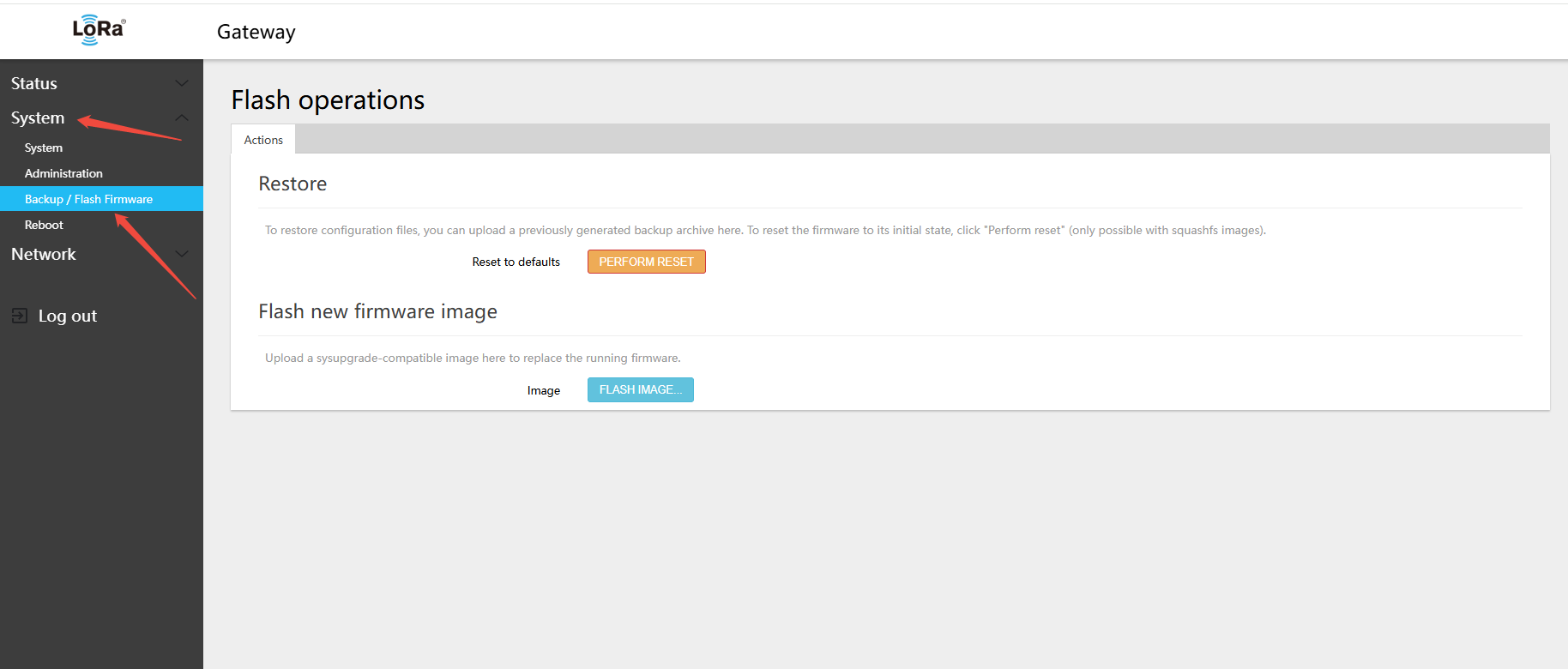Go to the System submenu item
The height and width of the screenshot is (669, 1568).
pyautogui.click(x=44, y=148)
